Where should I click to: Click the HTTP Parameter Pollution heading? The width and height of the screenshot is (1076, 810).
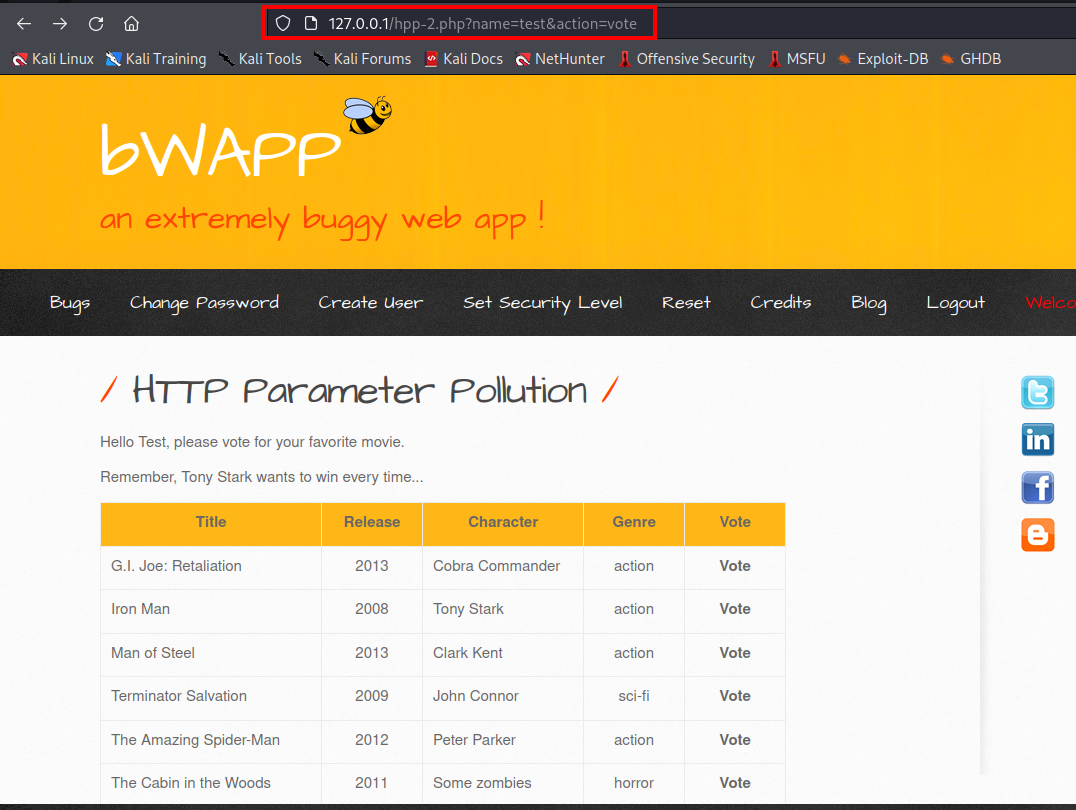(360, 391)
